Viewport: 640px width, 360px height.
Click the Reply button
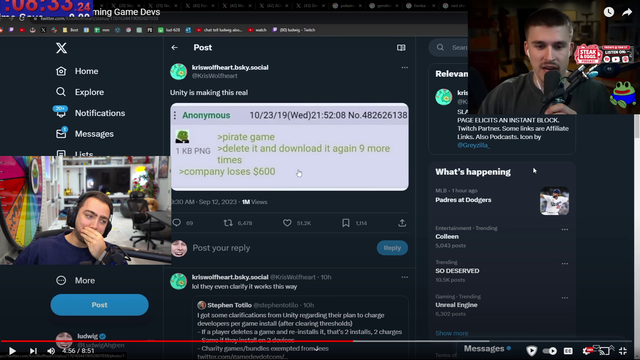coord(392,248)
